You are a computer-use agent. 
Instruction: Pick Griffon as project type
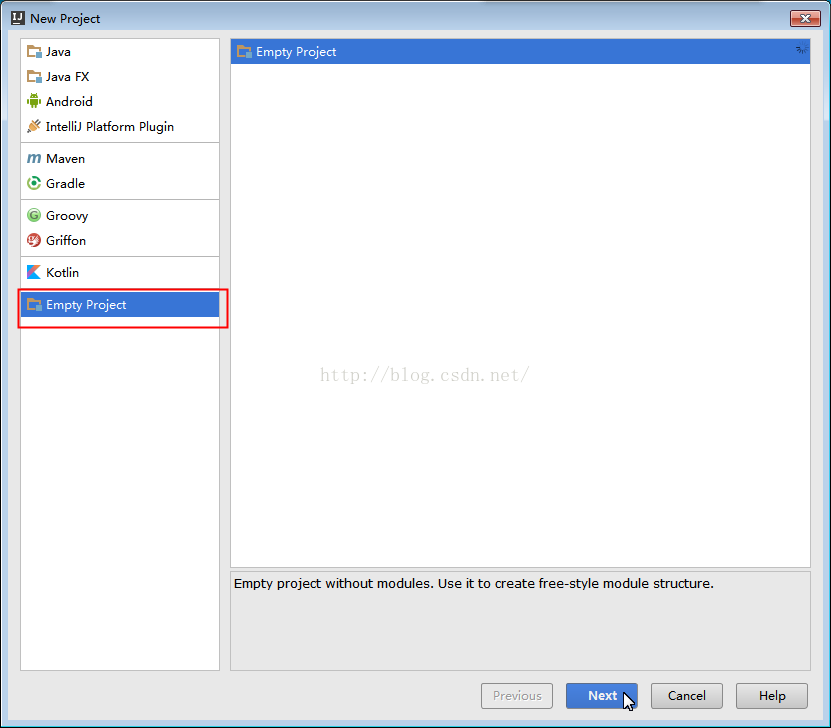[120, 241]
